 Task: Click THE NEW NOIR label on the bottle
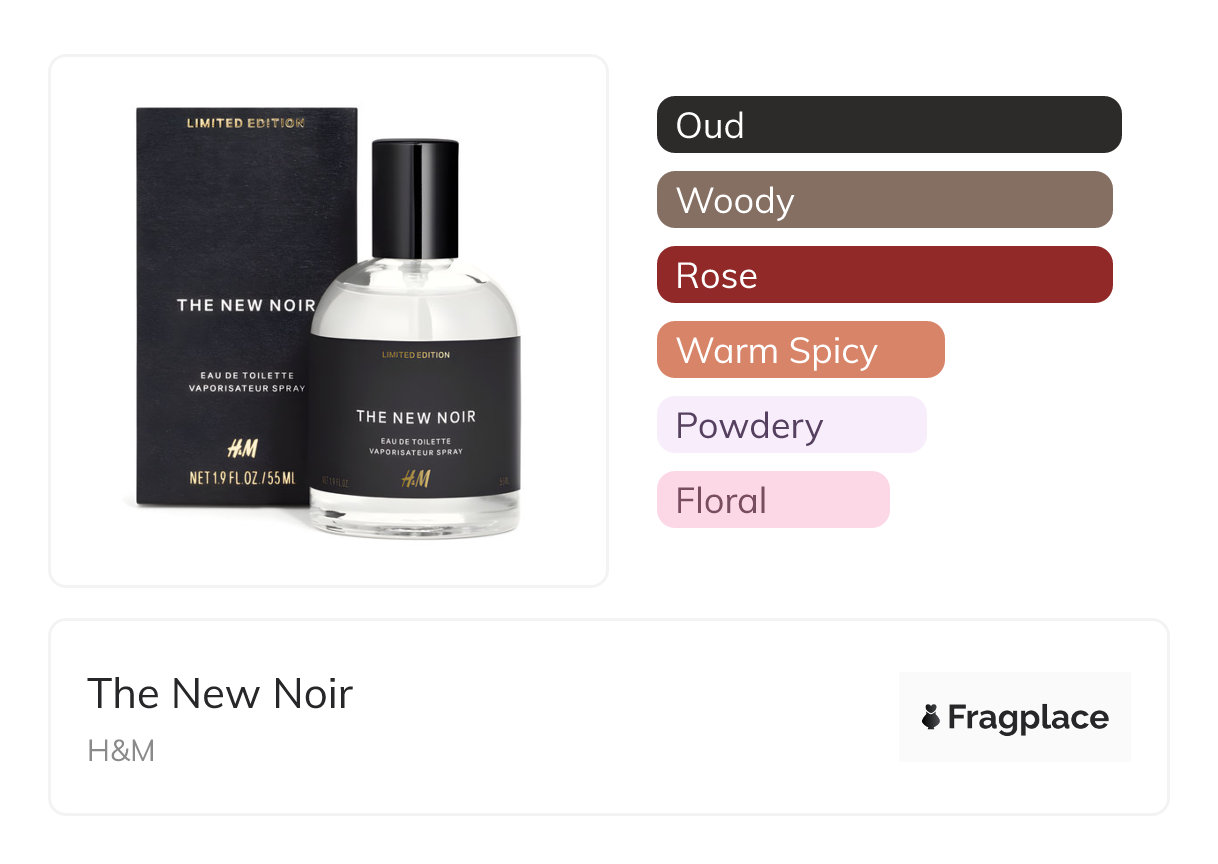click(416, 417)
